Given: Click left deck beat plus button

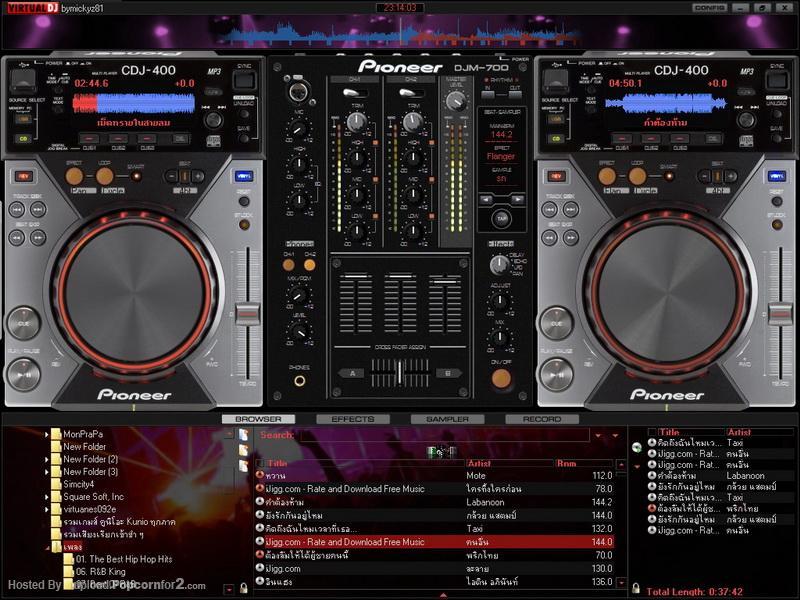Looking at the screenshot, I should click(198, 177).
